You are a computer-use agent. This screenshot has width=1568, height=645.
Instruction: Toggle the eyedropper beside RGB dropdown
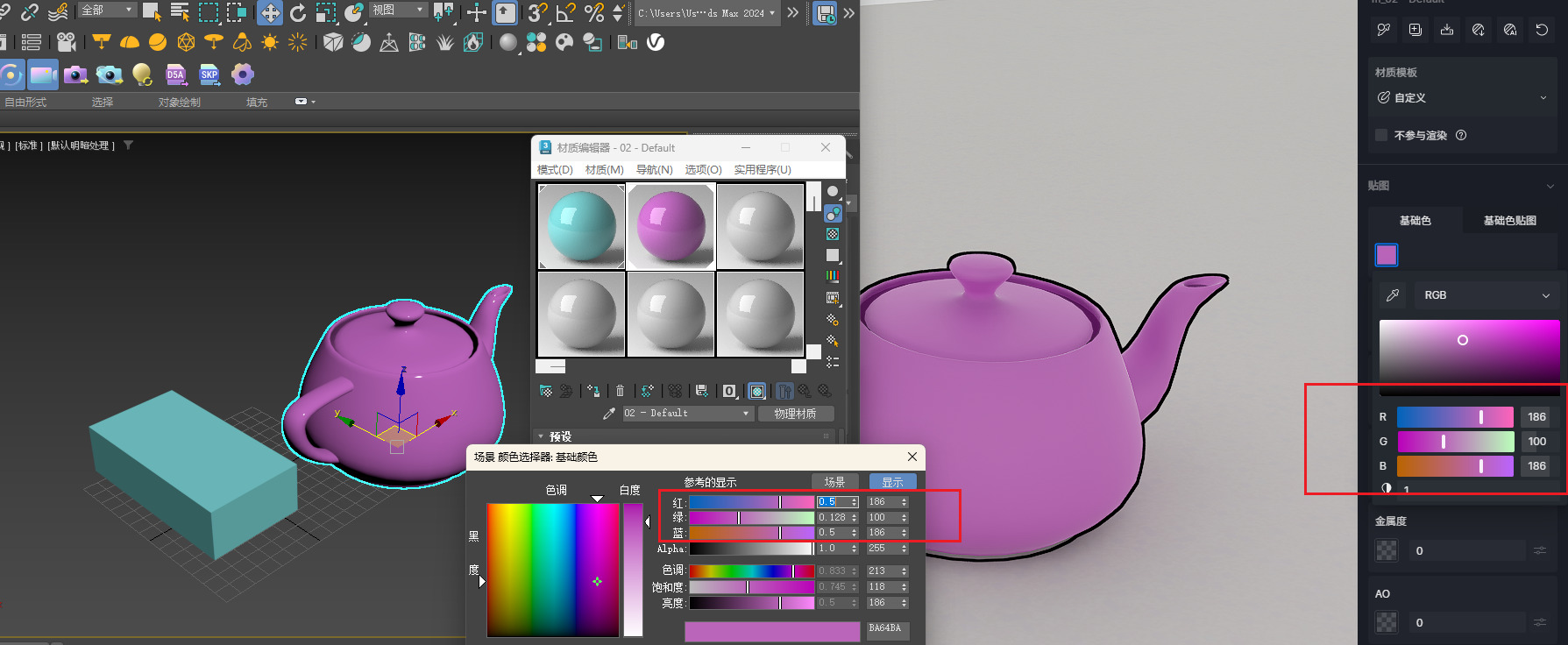coord(1392,295)
